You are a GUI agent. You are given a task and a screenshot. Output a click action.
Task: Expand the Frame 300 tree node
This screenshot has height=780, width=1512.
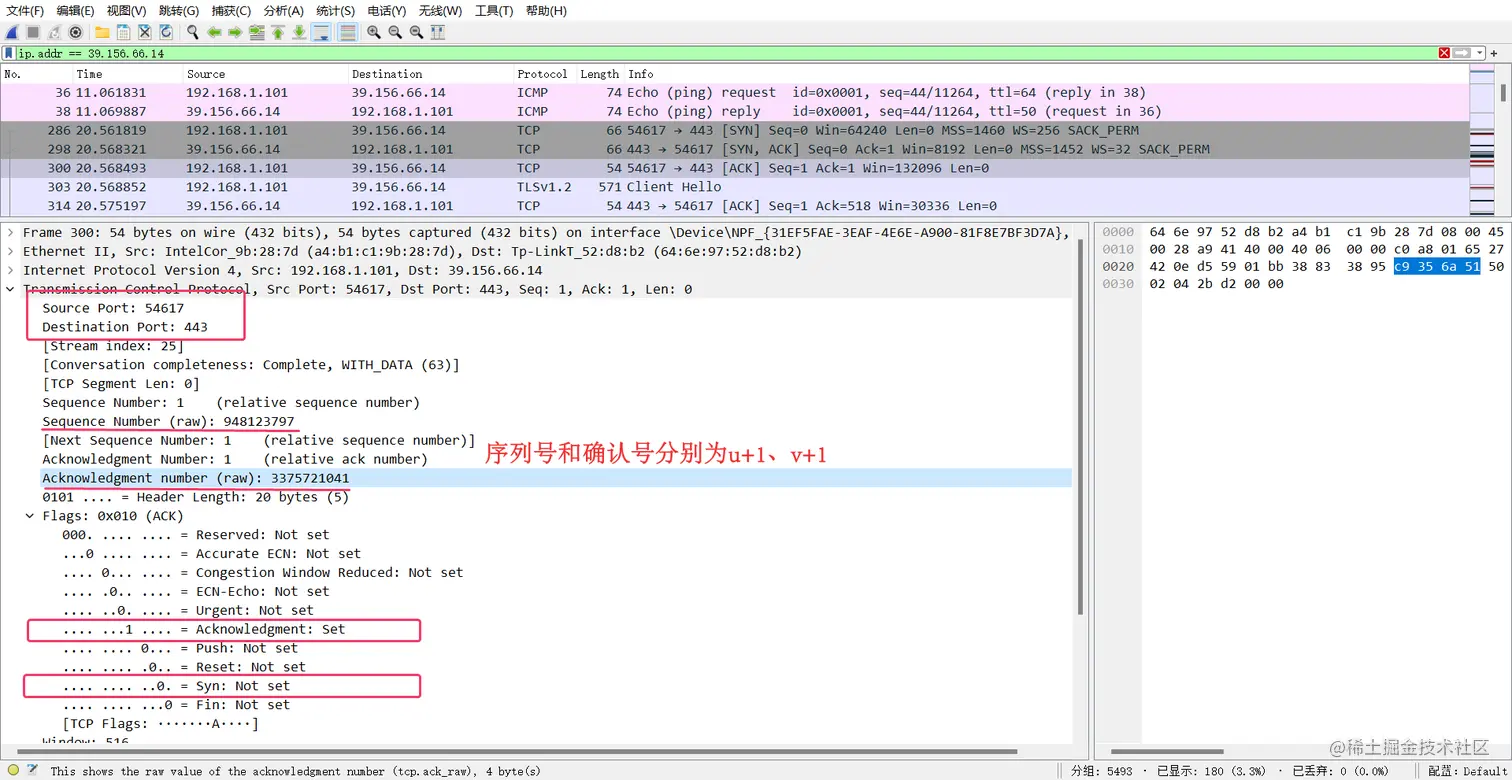[x=11, y=232]
